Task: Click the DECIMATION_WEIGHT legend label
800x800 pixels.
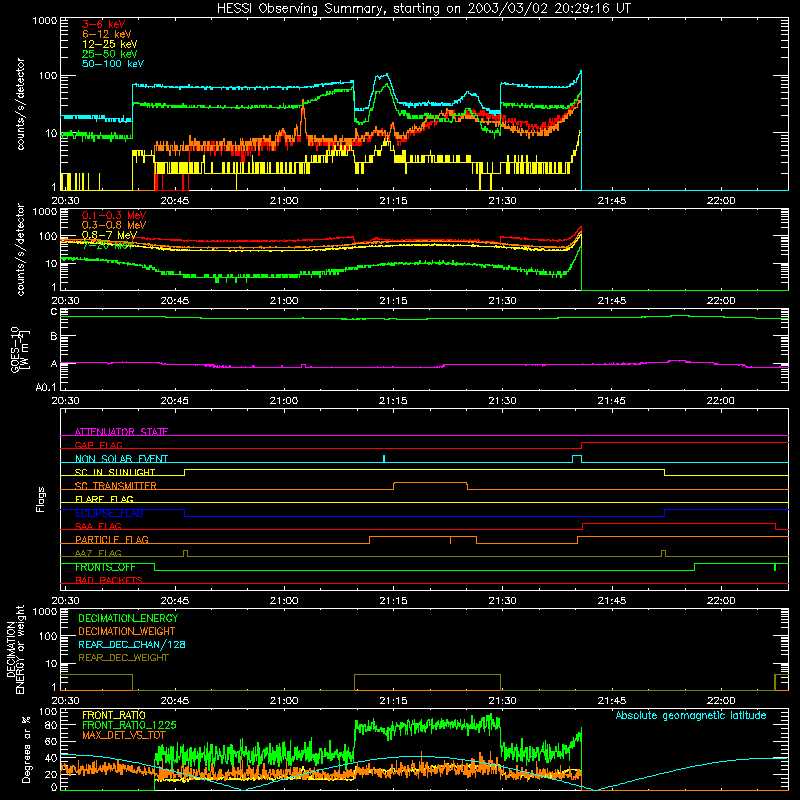Action: [127, 632]
